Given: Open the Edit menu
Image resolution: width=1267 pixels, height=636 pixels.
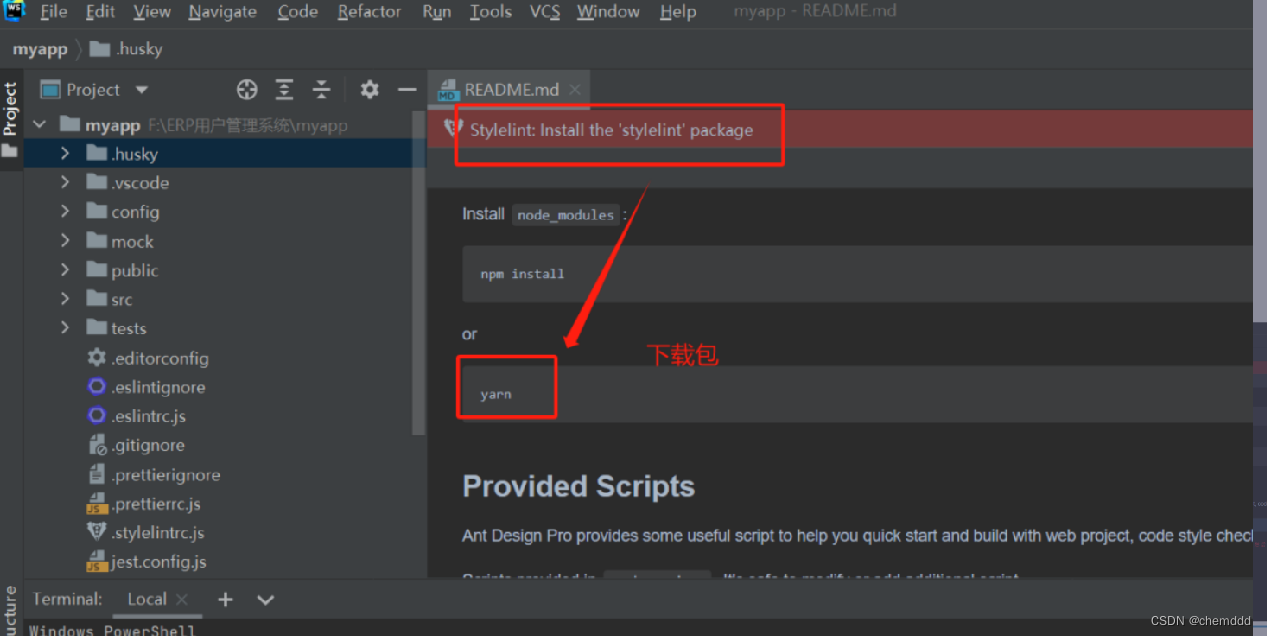Looking at the screenshot, I should tap(100, 12).
